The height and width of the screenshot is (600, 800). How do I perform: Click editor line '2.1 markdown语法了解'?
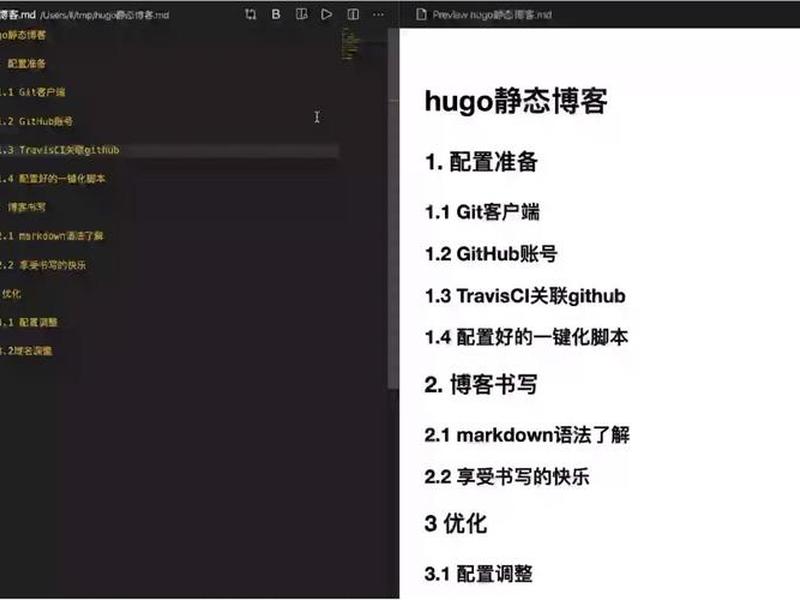click(52, 236)
